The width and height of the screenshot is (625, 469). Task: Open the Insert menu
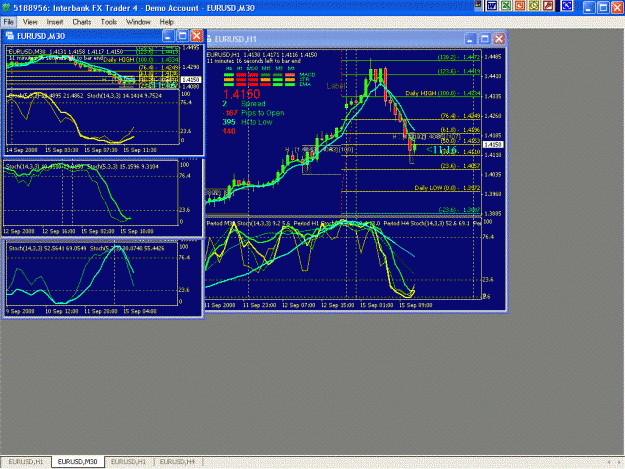[55, 22]
